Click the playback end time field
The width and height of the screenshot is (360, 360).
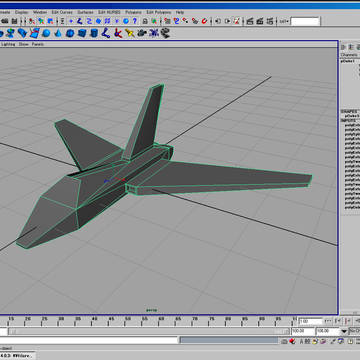303,331
